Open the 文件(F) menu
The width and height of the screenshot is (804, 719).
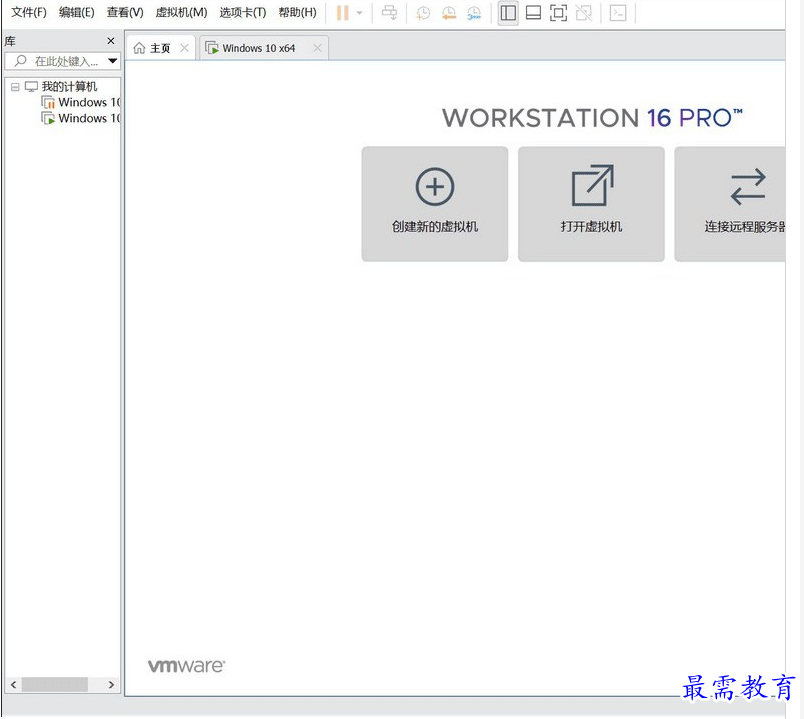(29, 12)
